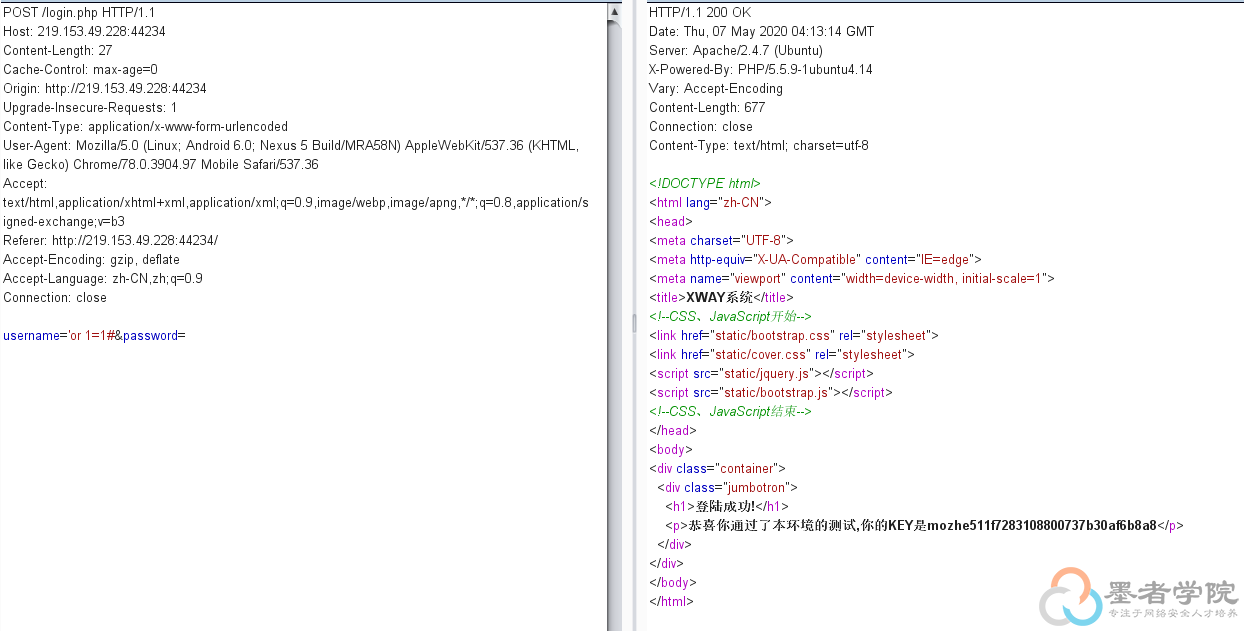Select the "Server: Apache/2.4.7 (Ubuntu)" header
Image resolution: width=1244 pixels, height=631 pixels.
pyautogui.click(x=736, y=50)
